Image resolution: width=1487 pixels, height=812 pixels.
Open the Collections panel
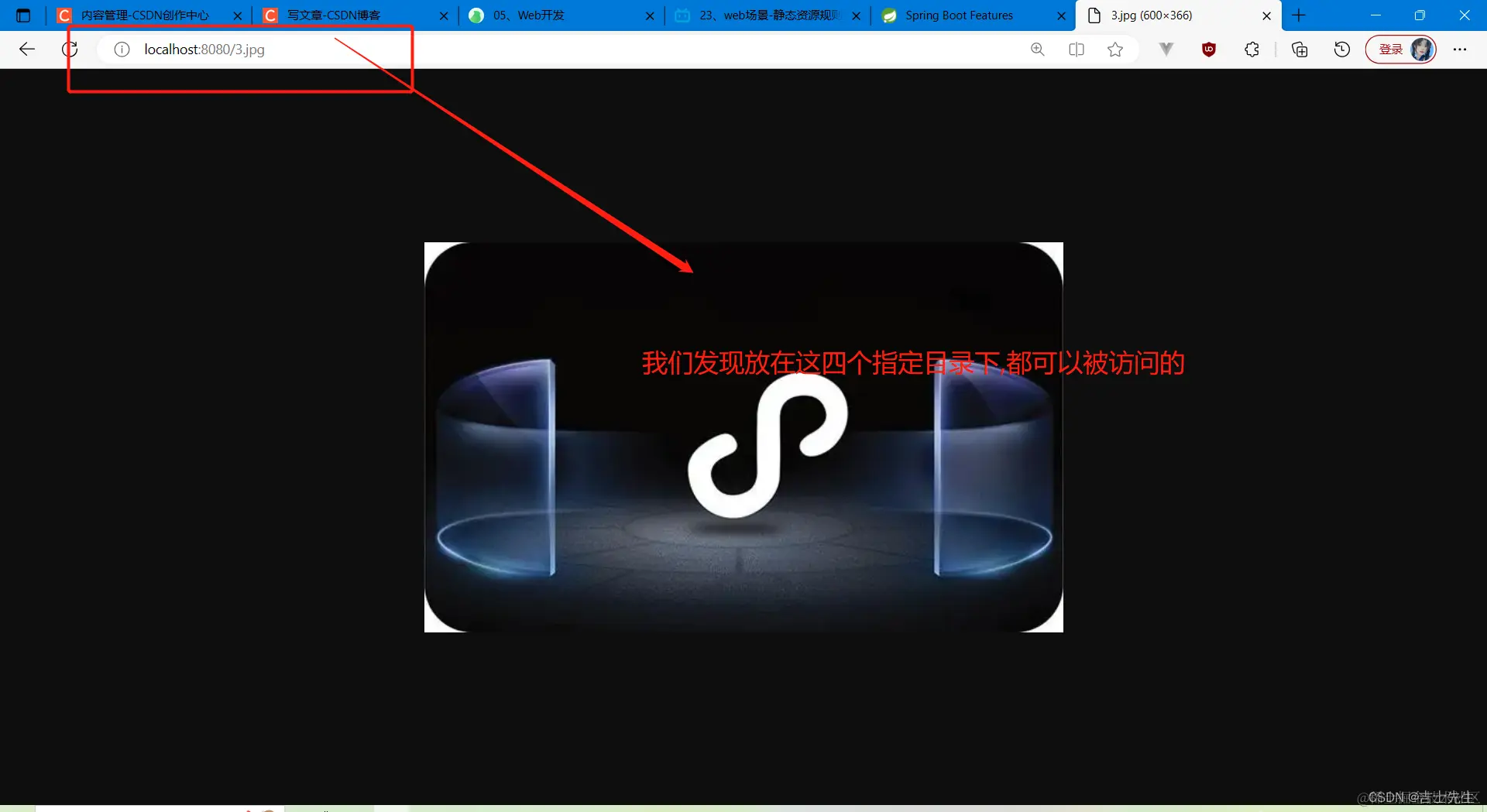pos(1300,50)
